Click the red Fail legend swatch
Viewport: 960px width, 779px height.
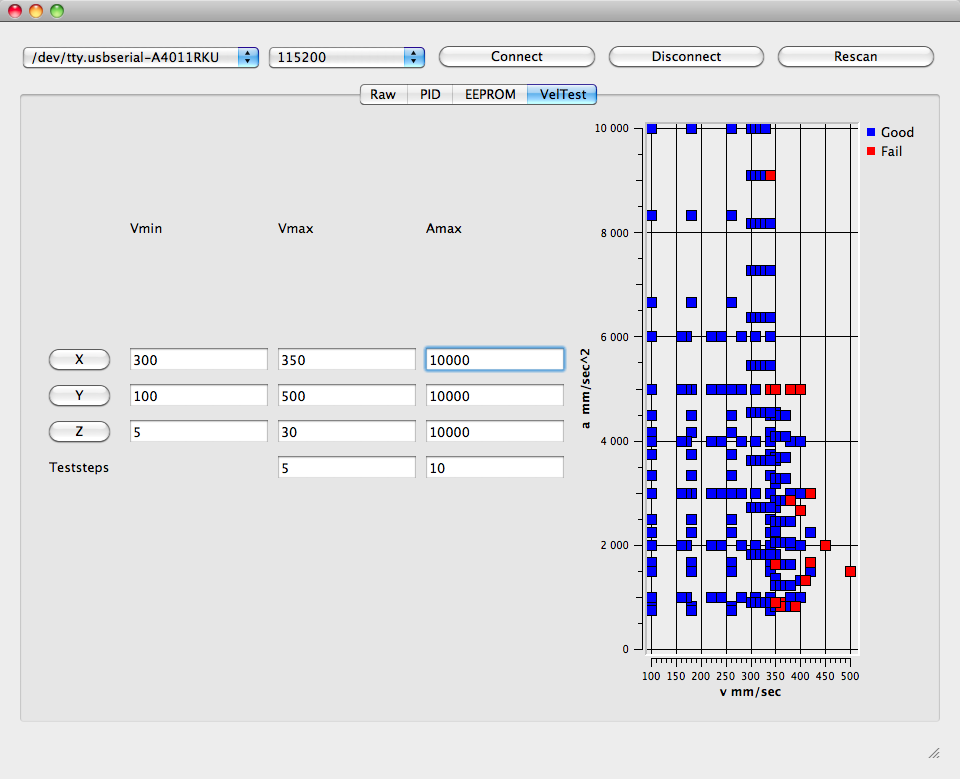coord(871,151)
